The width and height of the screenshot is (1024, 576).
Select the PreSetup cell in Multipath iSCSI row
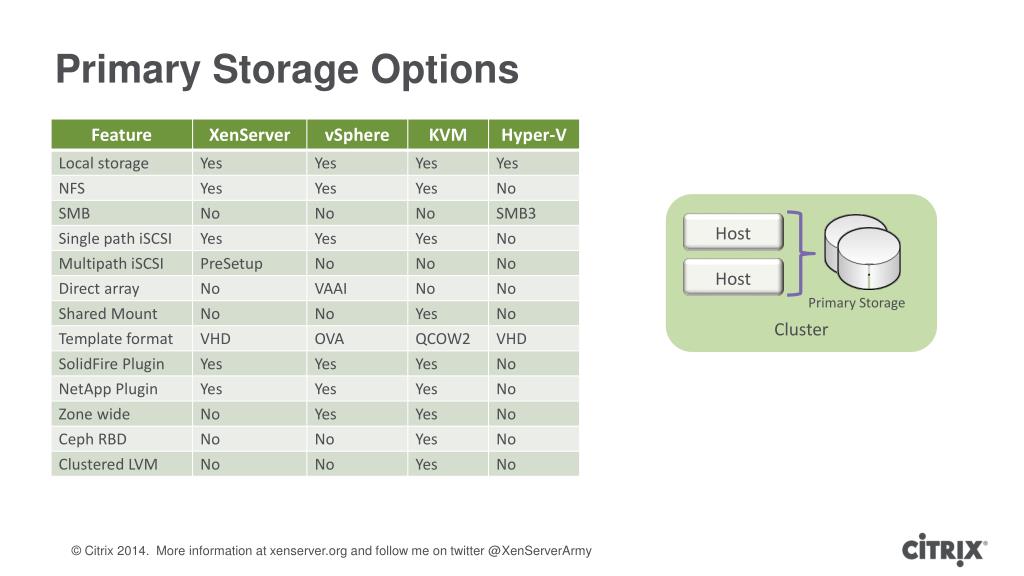point(249,264)
